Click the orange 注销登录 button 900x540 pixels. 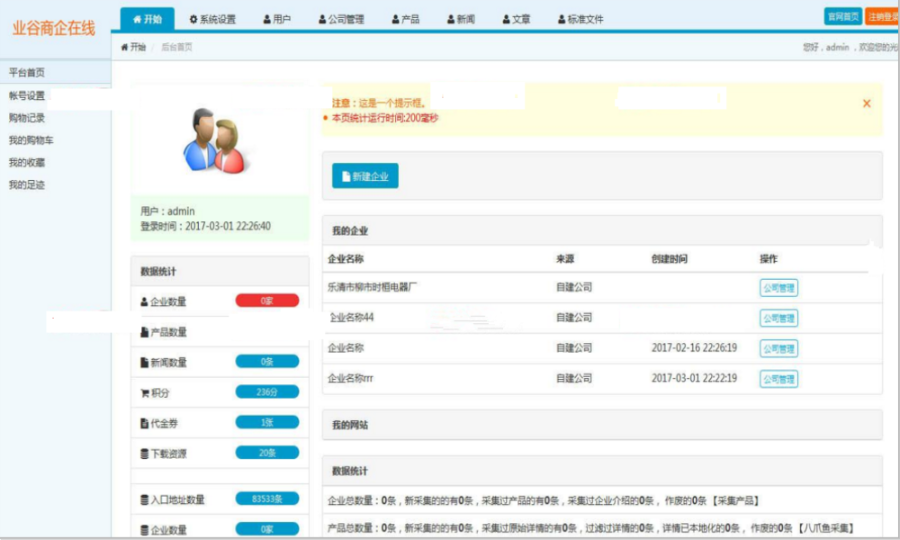tap(882, 17)
